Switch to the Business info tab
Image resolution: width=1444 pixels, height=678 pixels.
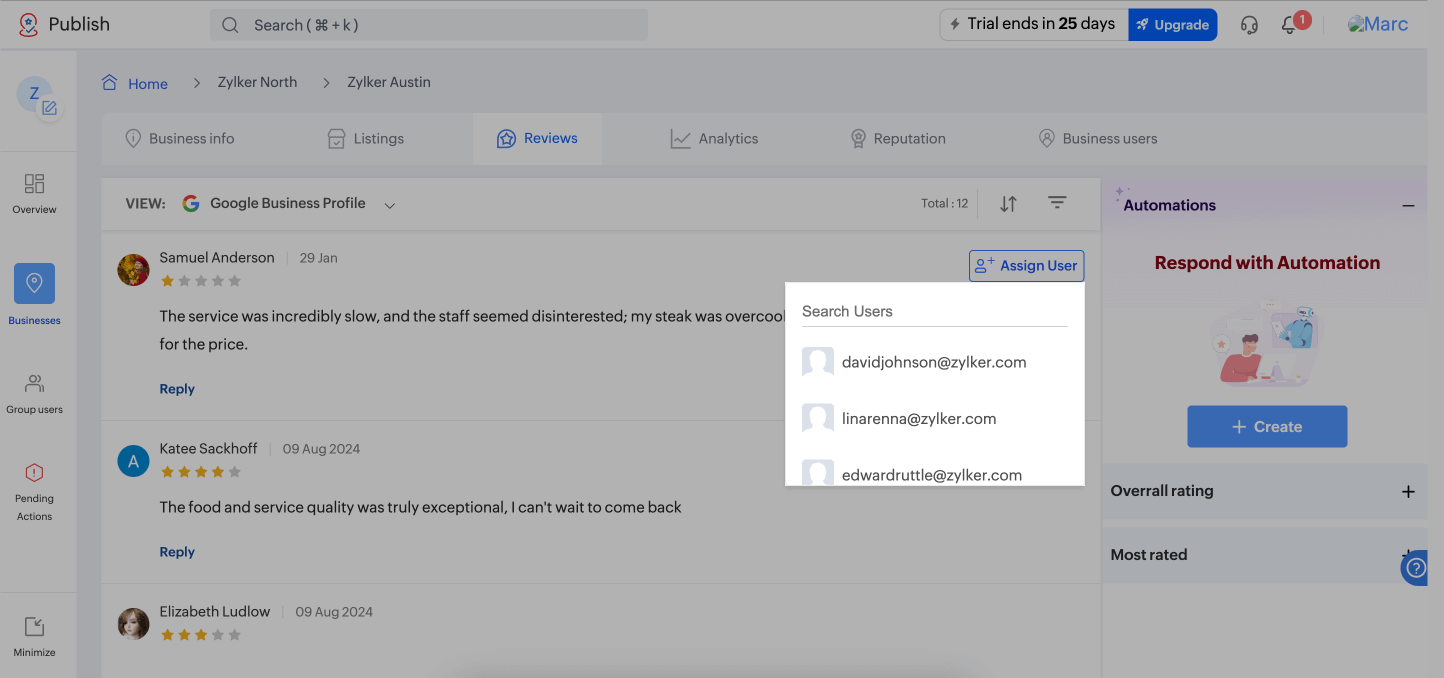(x=179, y=139)
